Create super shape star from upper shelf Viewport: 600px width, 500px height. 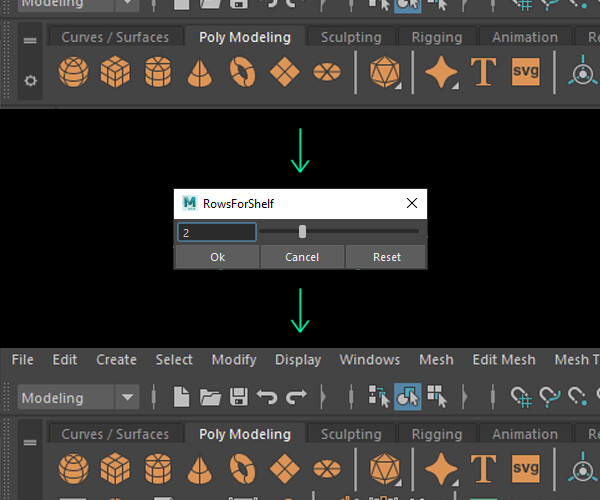click(x=441, y=72)
